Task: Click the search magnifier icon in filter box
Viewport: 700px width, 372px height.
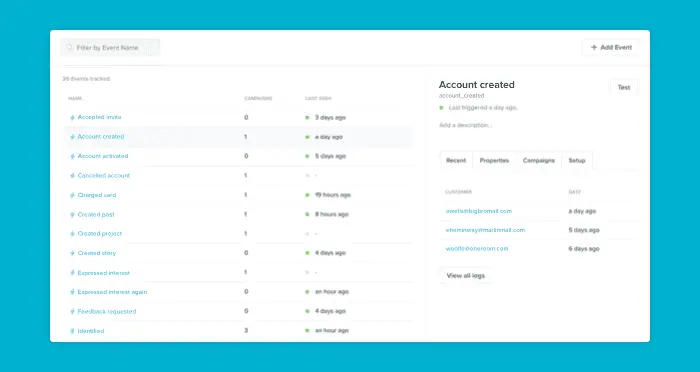Action: point(70,47)
